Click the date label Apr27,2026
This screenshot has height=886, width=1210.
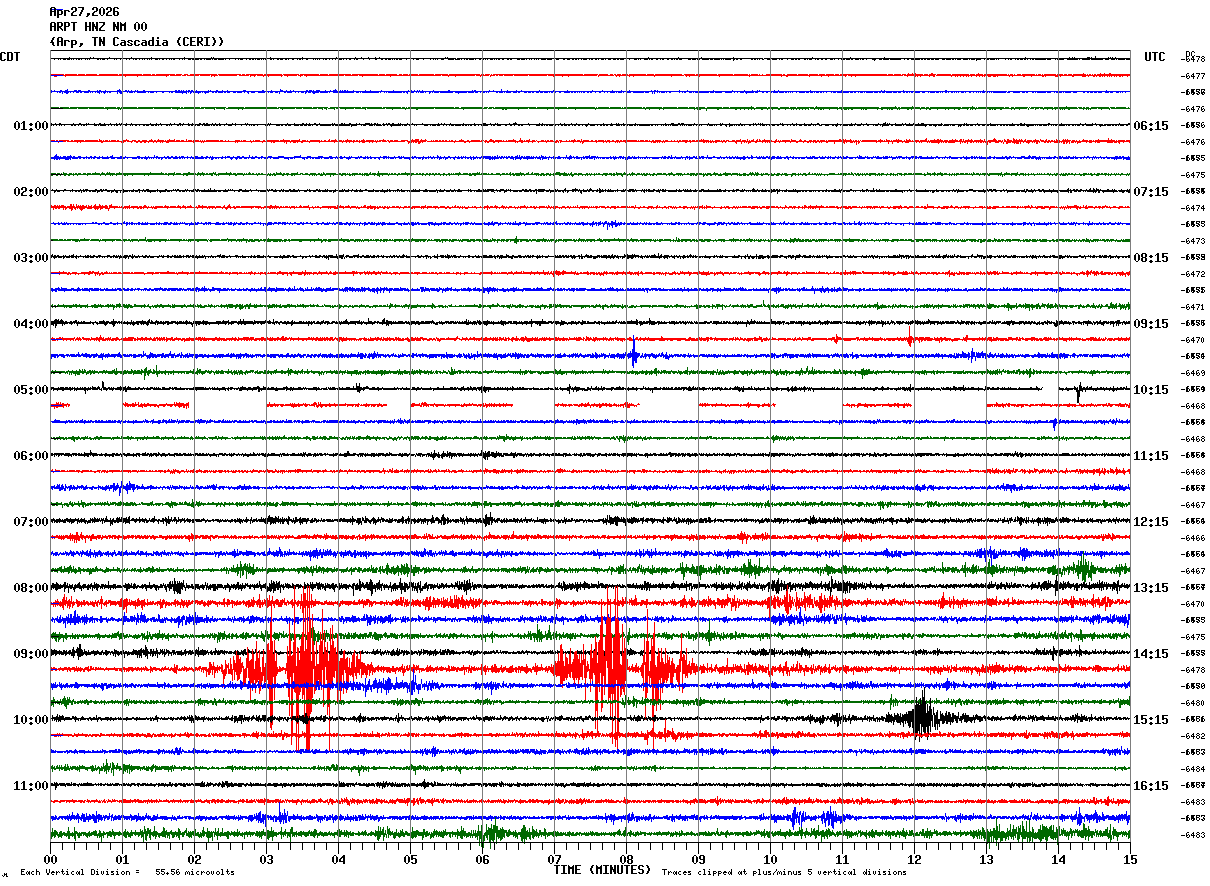(x=84, y=12)
